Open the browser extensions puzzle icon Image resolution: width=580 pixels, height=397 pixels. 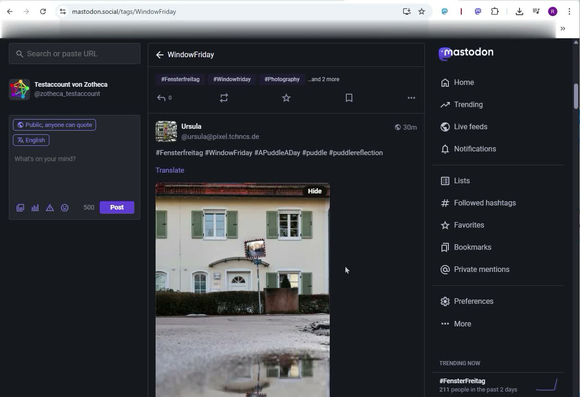click(x=495, y=11)
